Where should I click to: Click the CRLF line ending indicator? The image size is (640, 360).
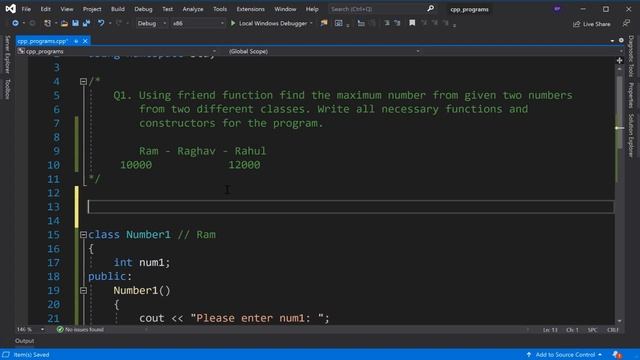click(x=613, y=330)
